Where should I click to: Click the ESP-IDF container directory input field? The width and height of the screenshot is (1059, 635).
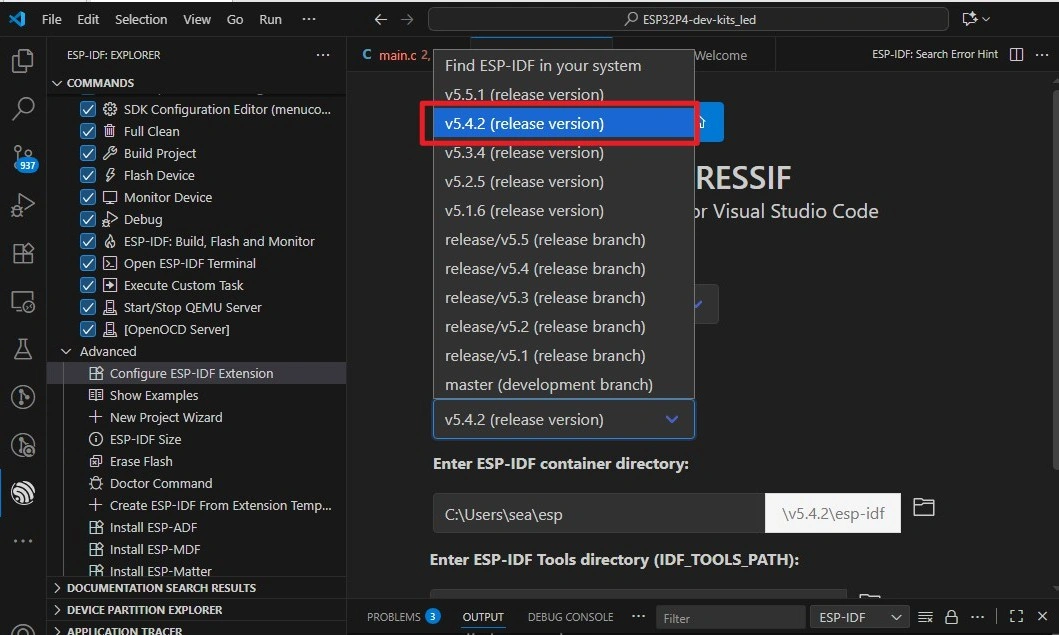tap(598, 514)
